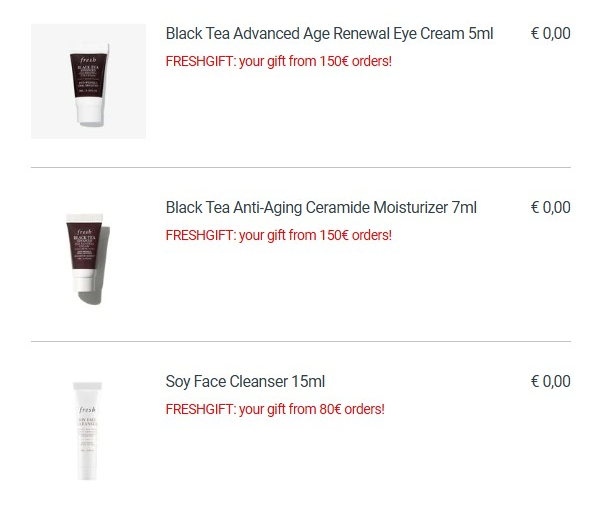Open the Soy Face Cleanser tube image
This screenshot has height=521, width=612.
click(87, 431)
